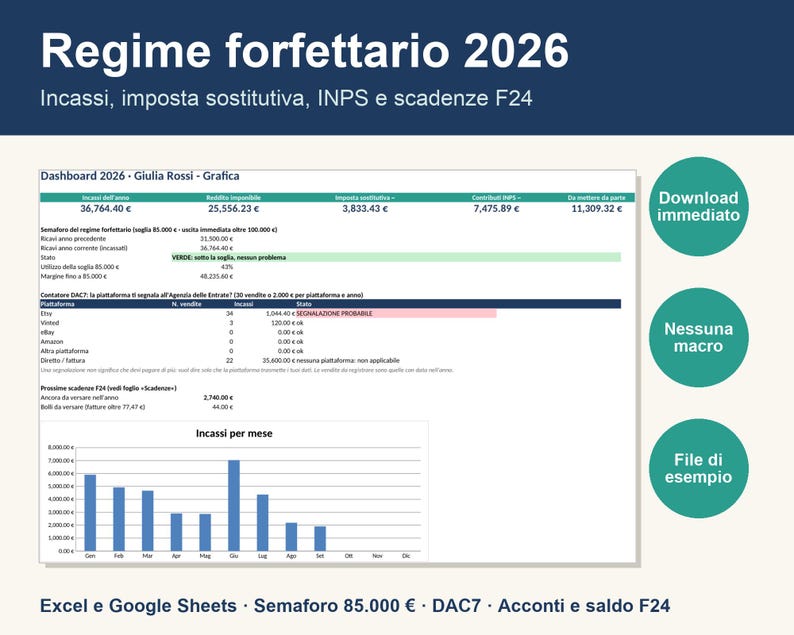The height and width of the screenshot is (635, 794).
Task: Click the 'Ricavi anno corrente (incassati)' label
Action: 84,248
